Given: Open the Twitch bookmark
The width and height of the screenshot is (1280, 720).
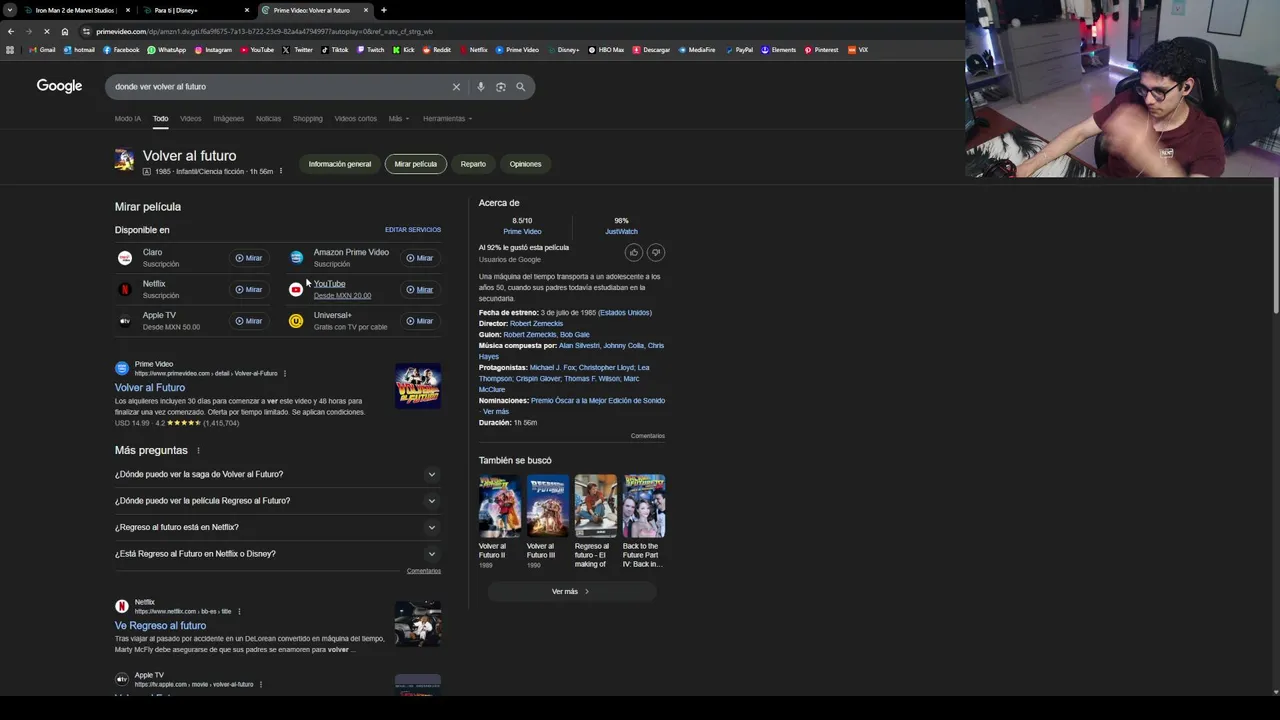Looking at the screenshot, I should [x=370, y=50].
